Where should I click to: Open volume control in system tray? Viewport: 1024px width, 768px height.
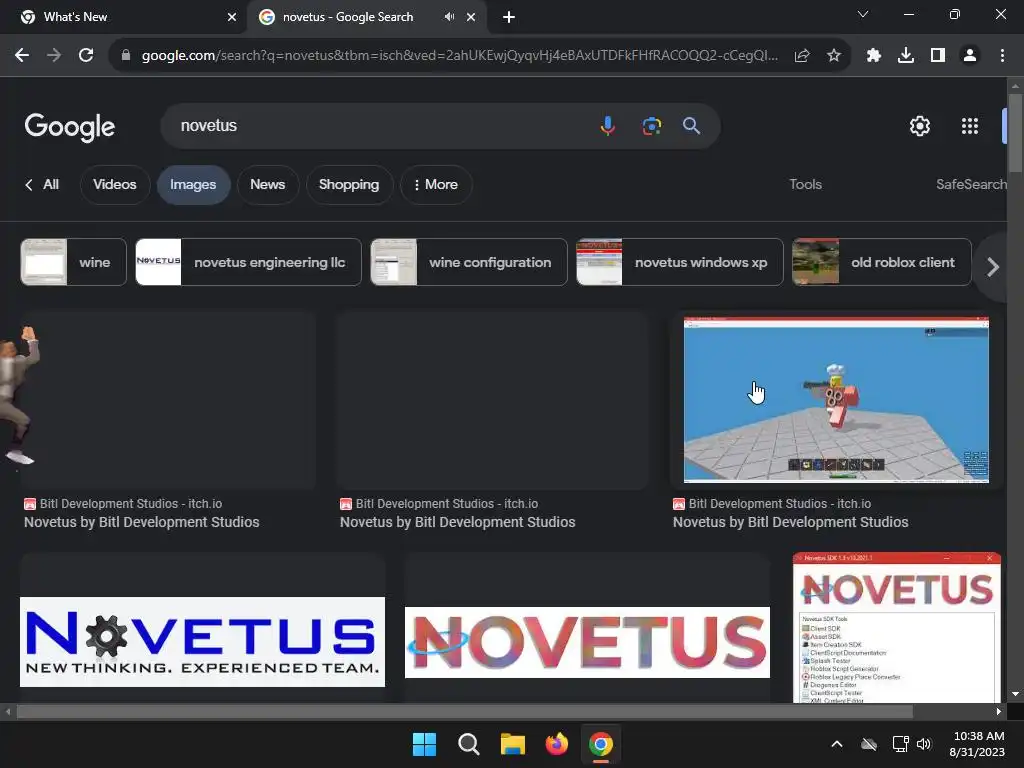click(x=923, y=744)
